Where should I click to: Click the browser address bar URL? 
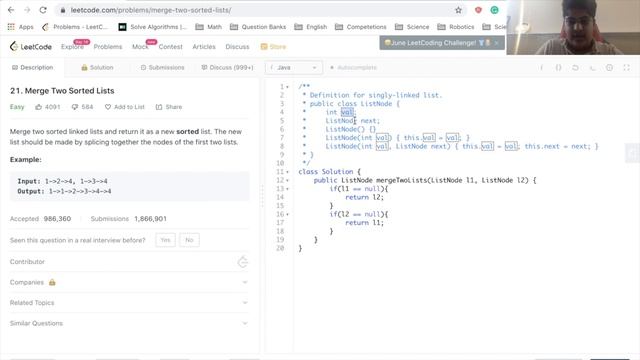[151, 10]
